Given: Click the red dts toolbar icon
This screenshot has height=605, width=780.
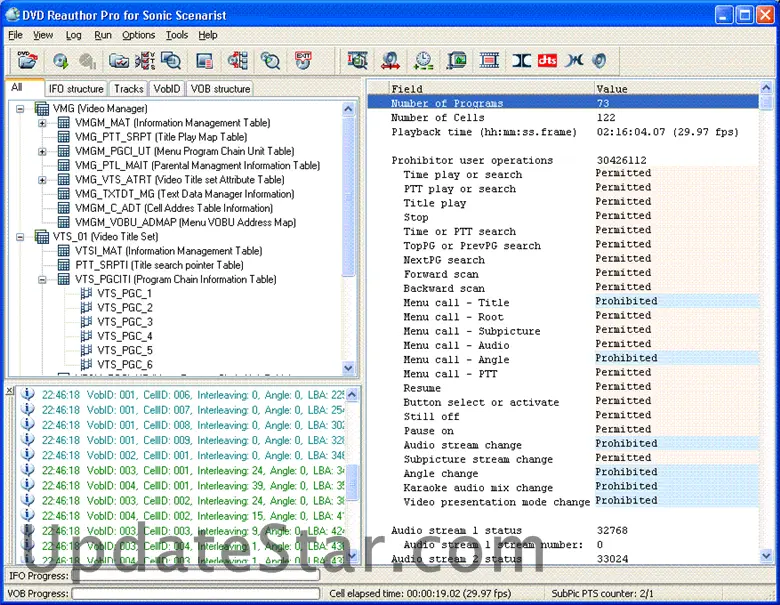Looking at the screenshot, I should [547, 61].
